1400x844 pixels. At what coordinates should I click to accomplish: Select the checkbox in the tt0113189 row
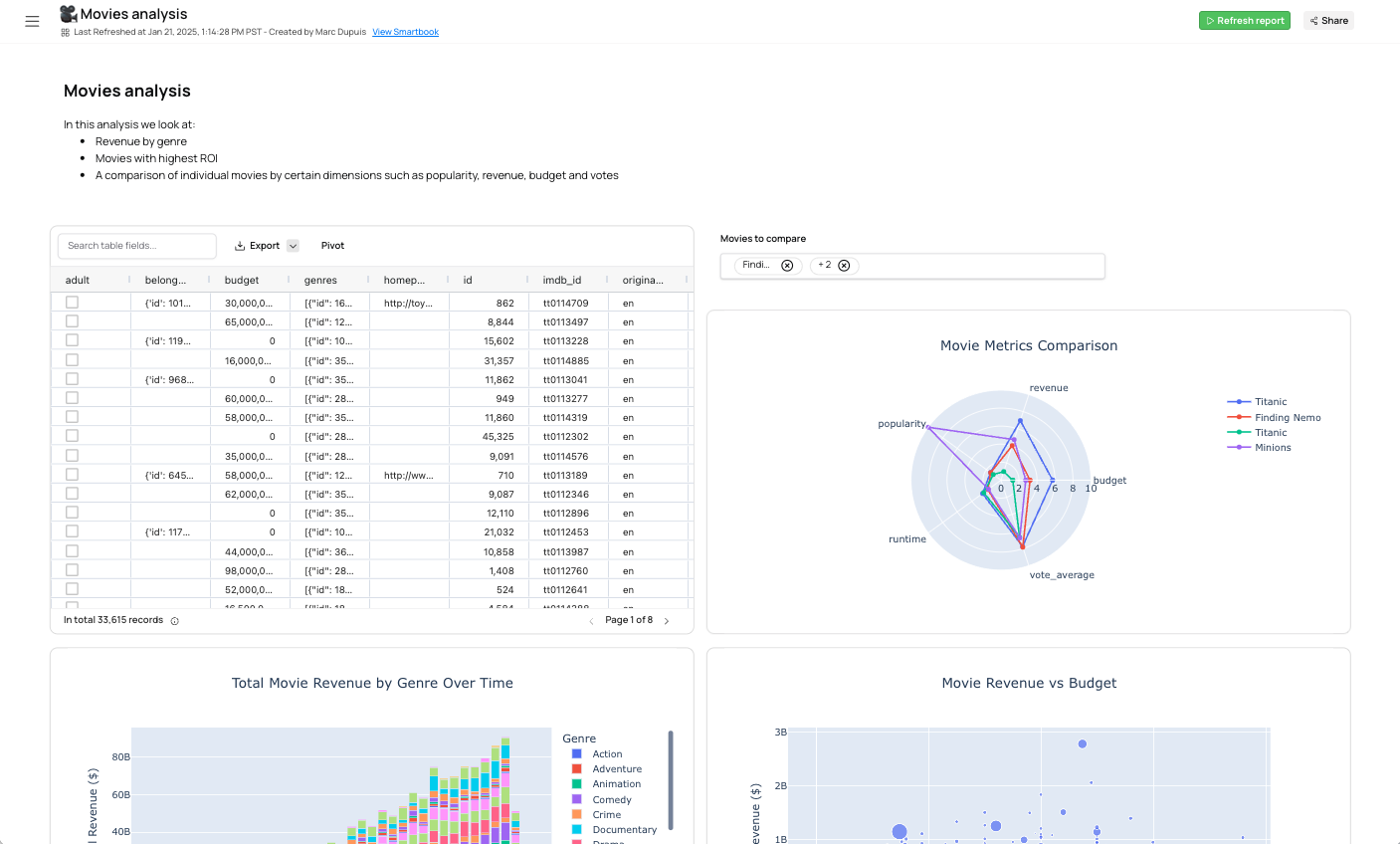pyautogui.click(x=72, y=475)
